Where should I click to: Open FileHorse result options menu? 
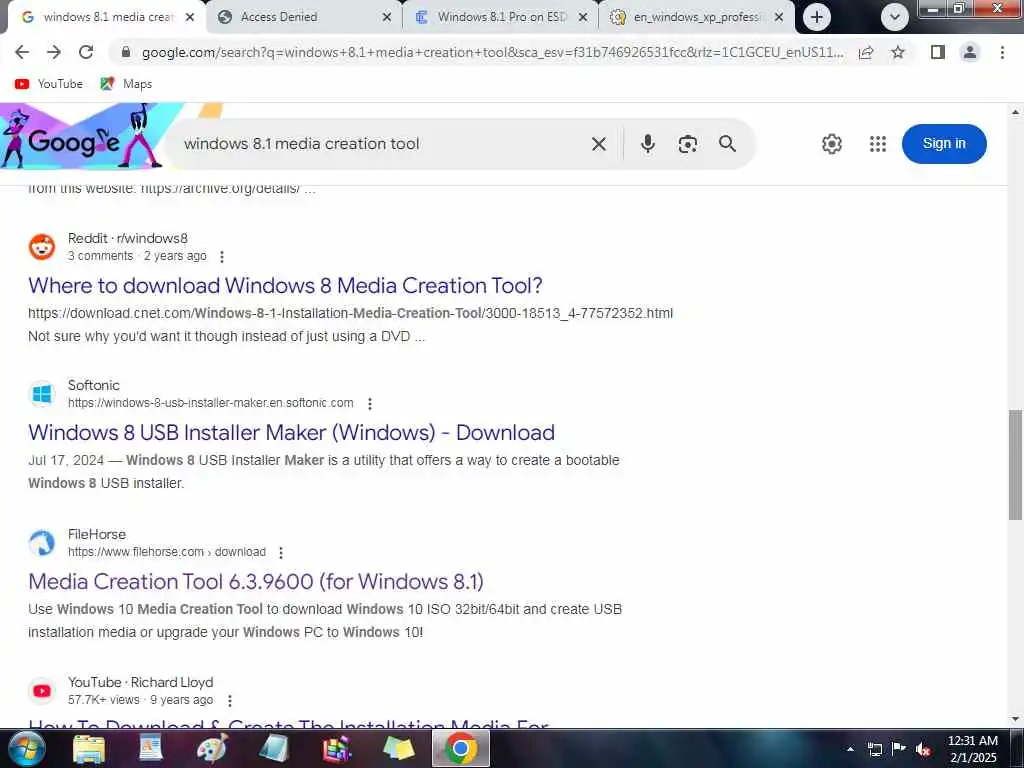click(281, 552)
